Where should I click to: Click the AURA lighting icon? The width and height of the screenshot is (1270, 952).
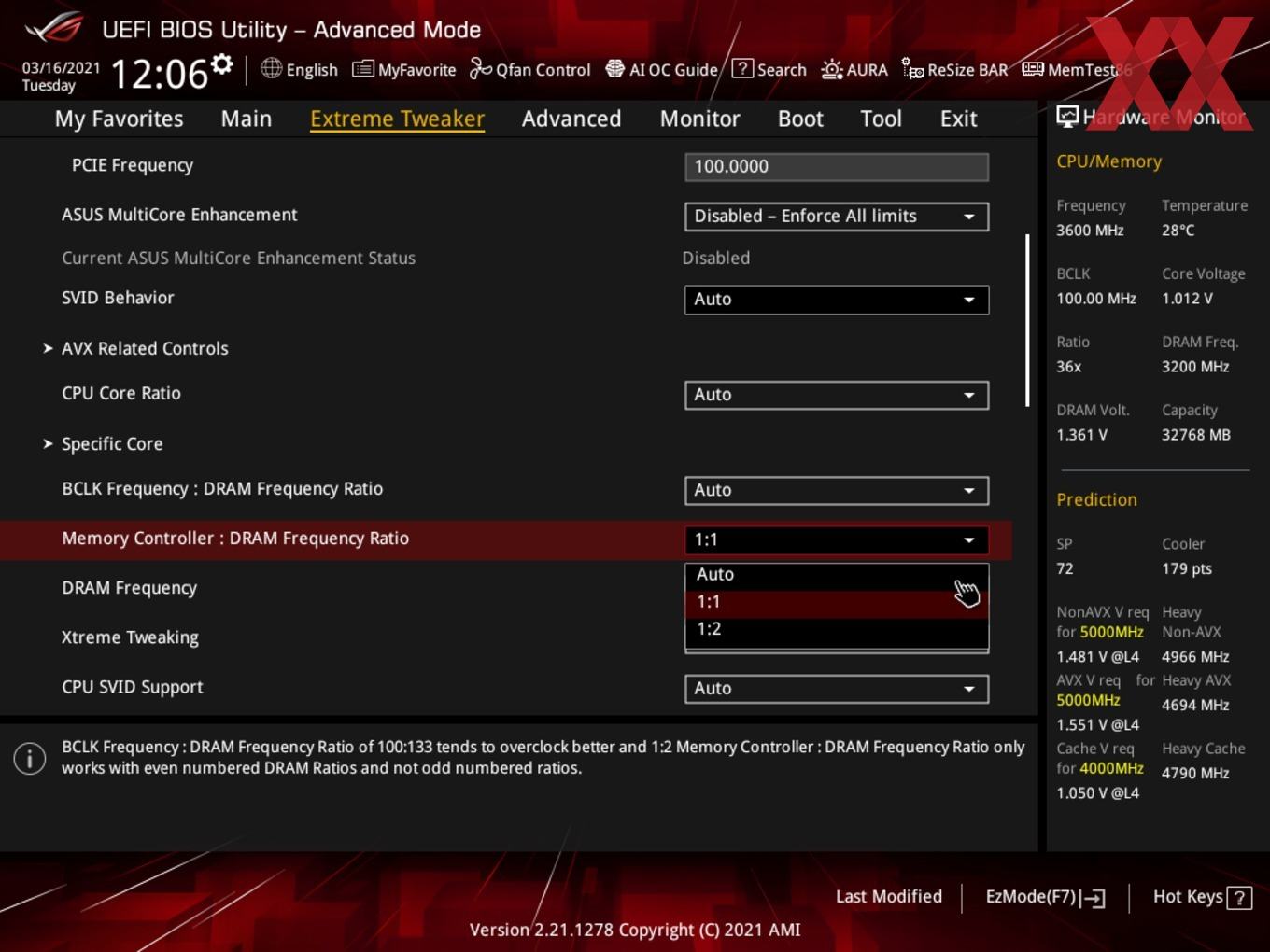tap(831, 69)
